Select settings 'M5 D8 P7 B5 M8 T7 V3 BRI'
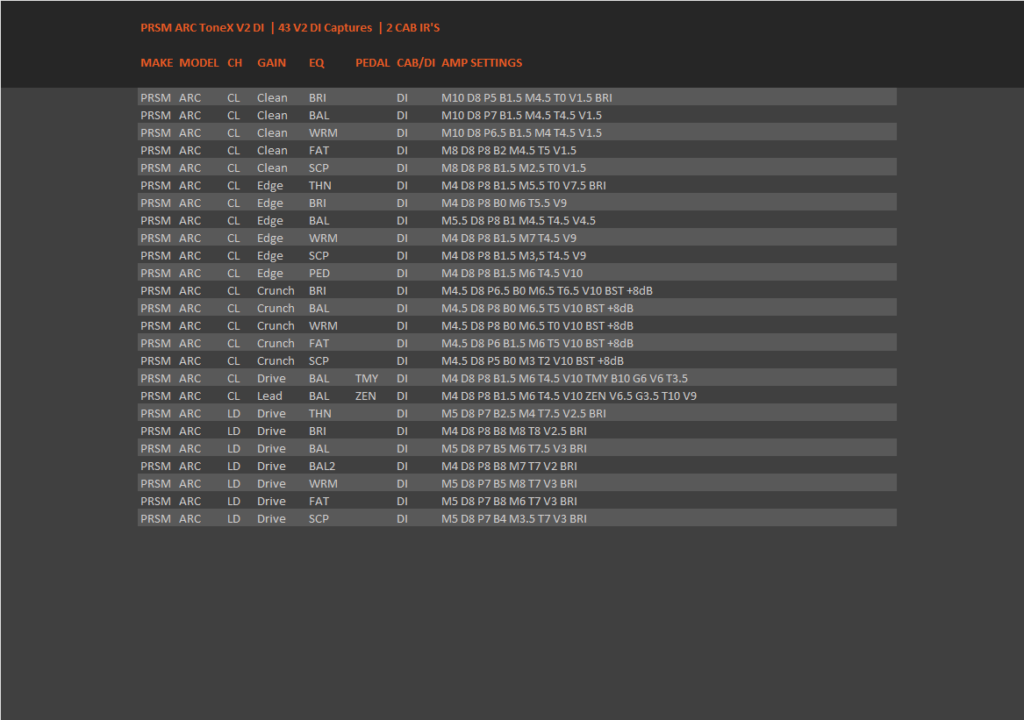The width and height of the screenshot is (1024, 720). (509, 484)
